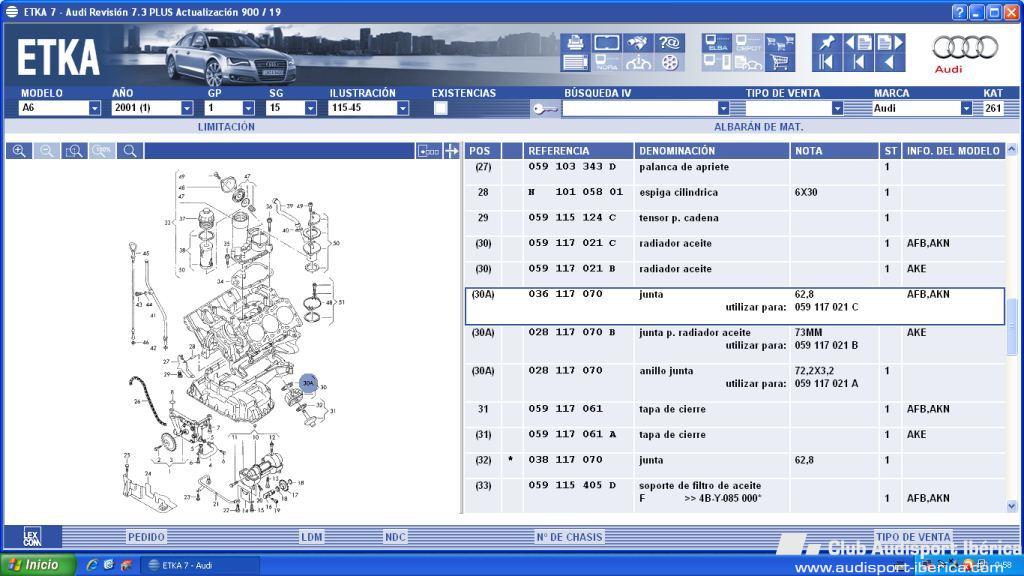Open the Año dropdown showing 2001 (1)
Image resolution: width=1024 pixels, height=576 pixels.
click(x=187, y=108)
